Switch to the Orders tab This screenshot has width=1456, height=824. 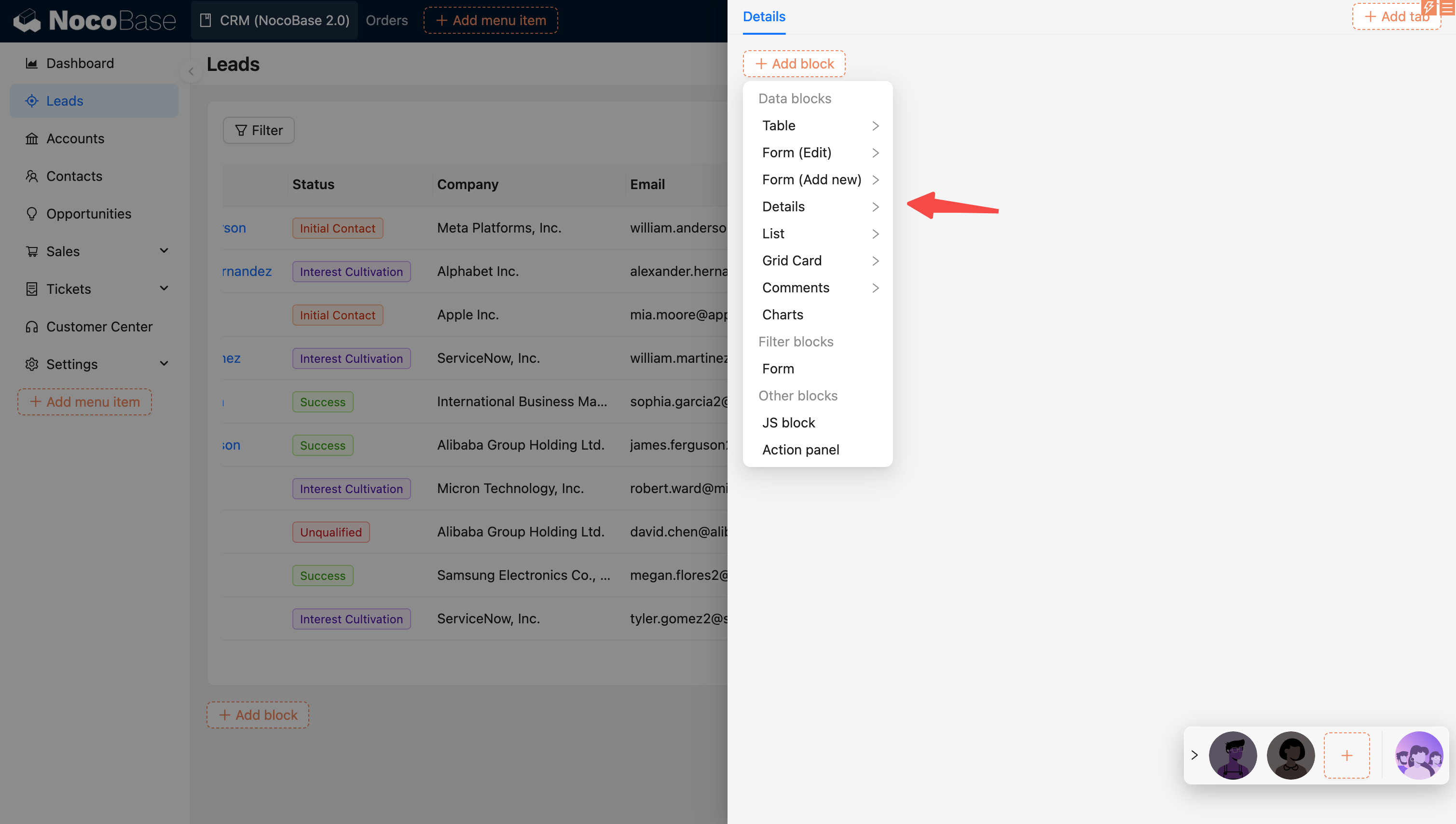[x=386, y=20]
